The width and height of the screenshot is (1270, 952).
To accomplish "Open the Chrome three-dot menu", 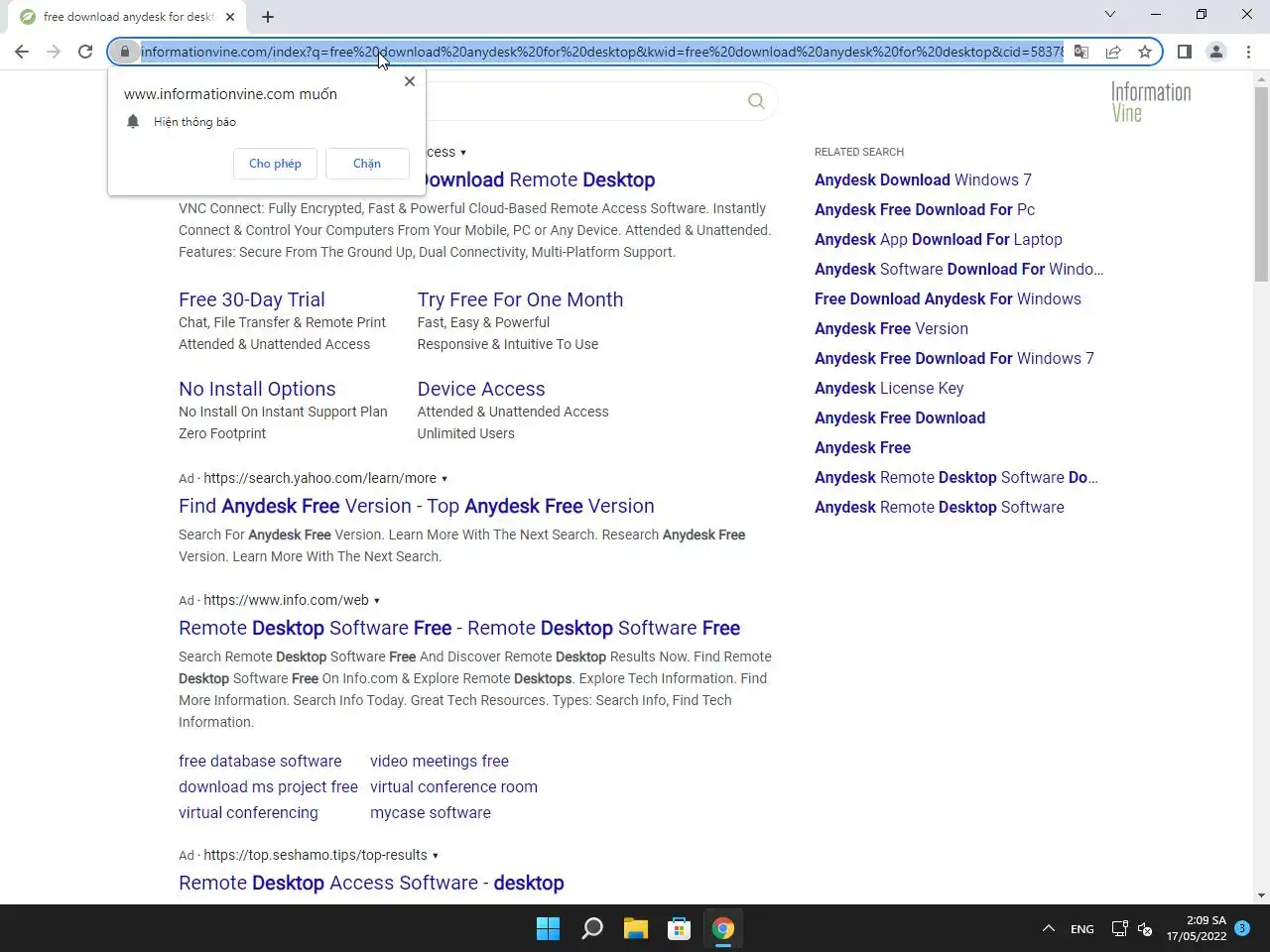I will coord(1248,52).
